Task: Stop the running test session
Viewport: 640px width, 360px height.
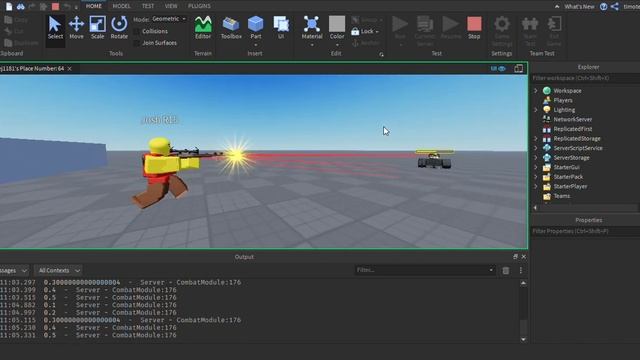Action: coord(474,27)
